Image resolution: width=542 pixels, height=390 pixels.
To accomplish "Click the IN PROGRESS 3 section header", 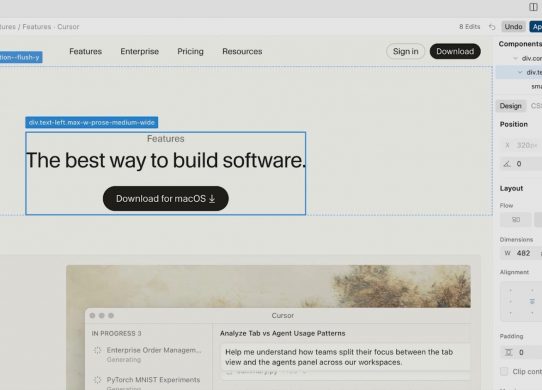I will pyautogui.click(x=116, y=333).
